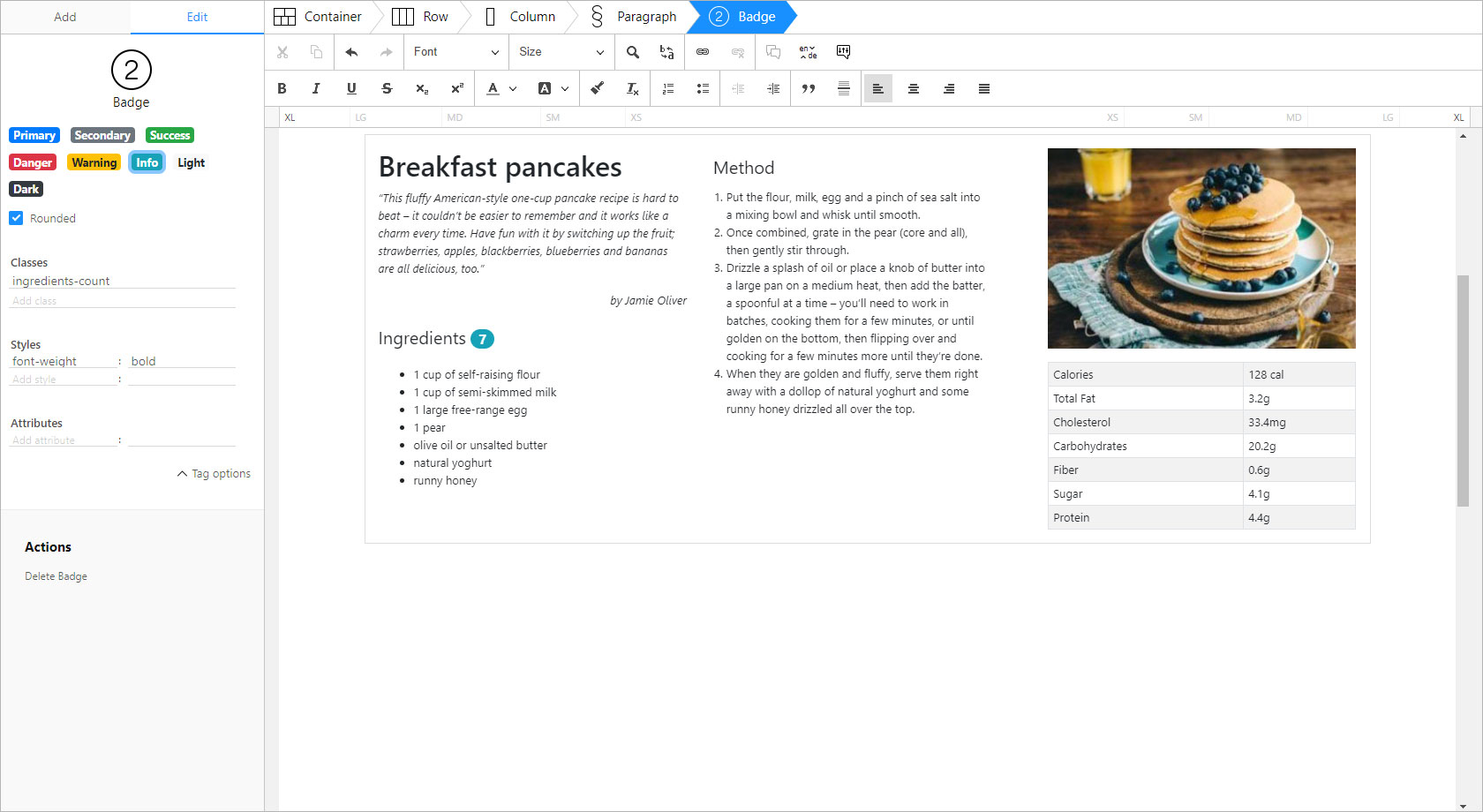Click the comment bubble toolbar icon
Image resolution: width=1483 pixels, height=812 pixels.
click(x=773, y=52)
